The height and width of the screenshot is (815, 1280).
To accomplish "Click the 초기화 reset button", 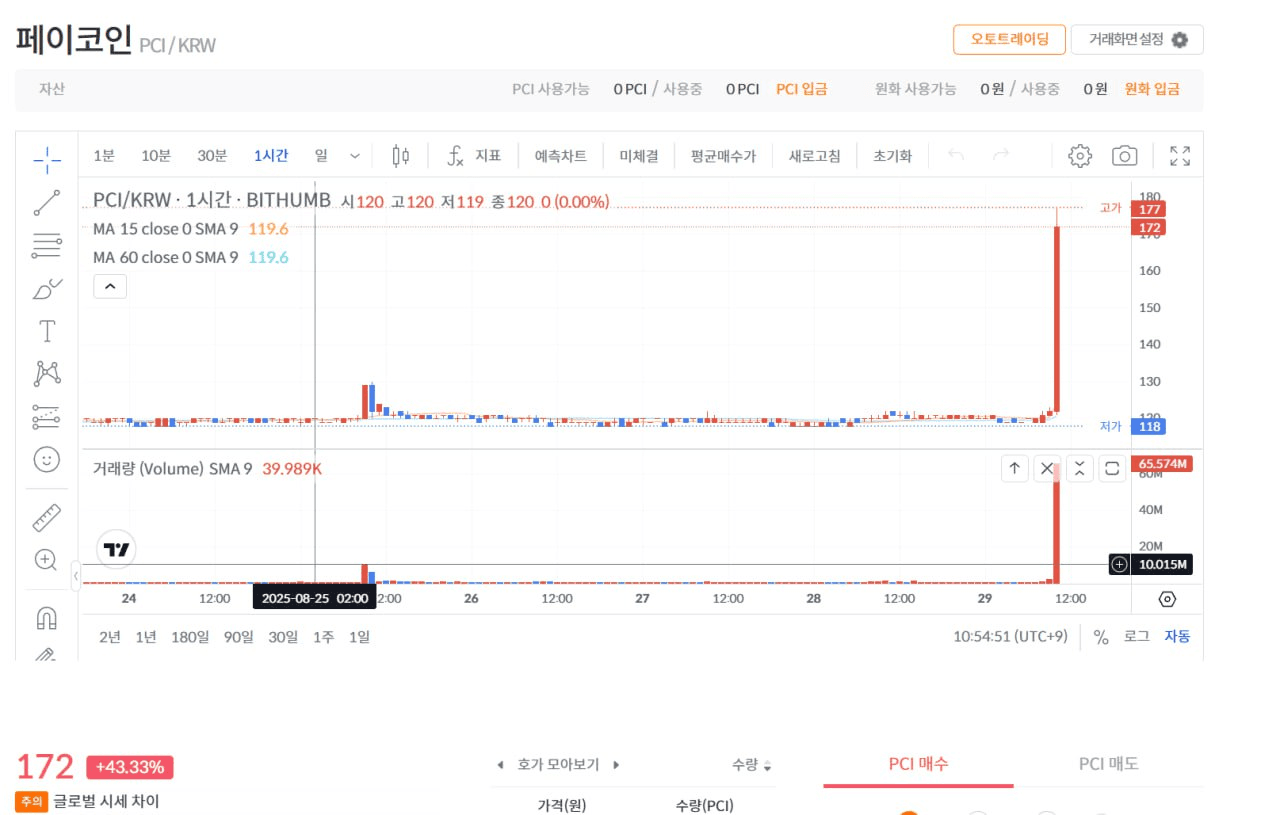I will (x=893, y=156).
